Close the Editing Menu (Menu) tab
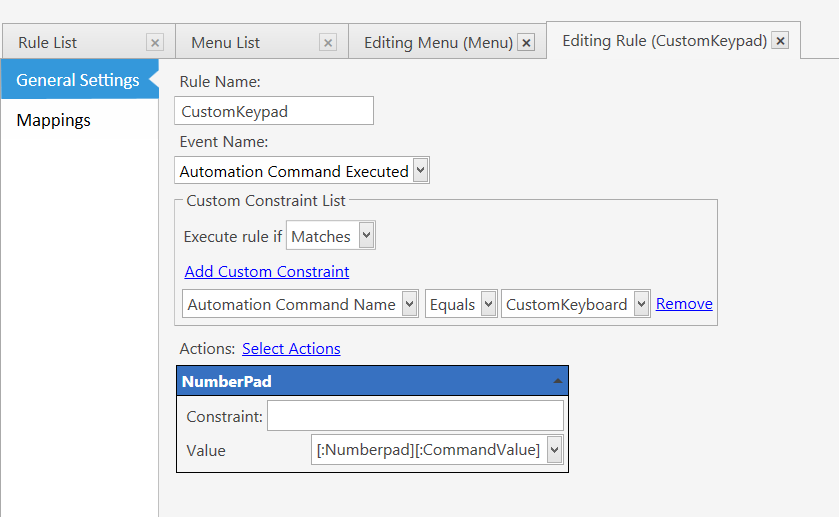Viewport: 839px width, 517px height. (526, 42)
